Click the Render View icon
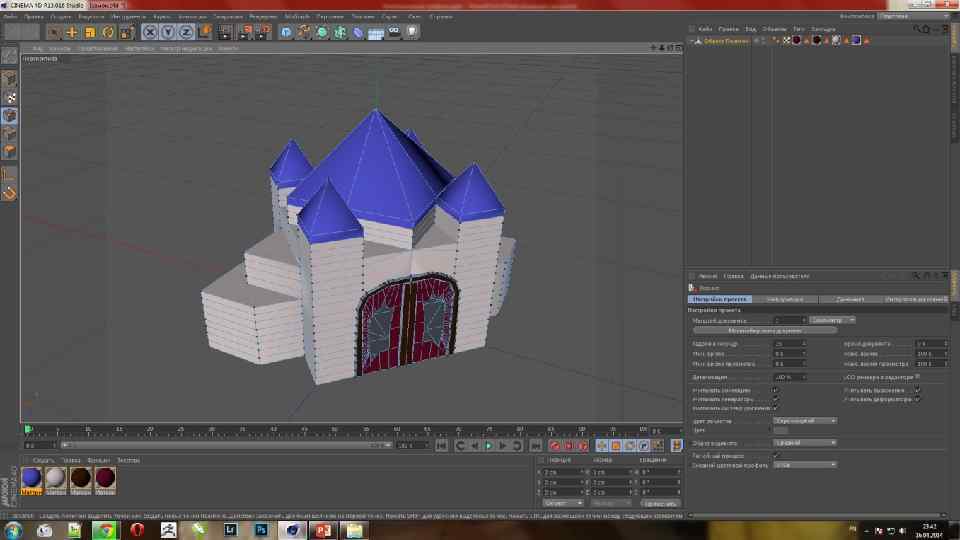 pos(227,32)
